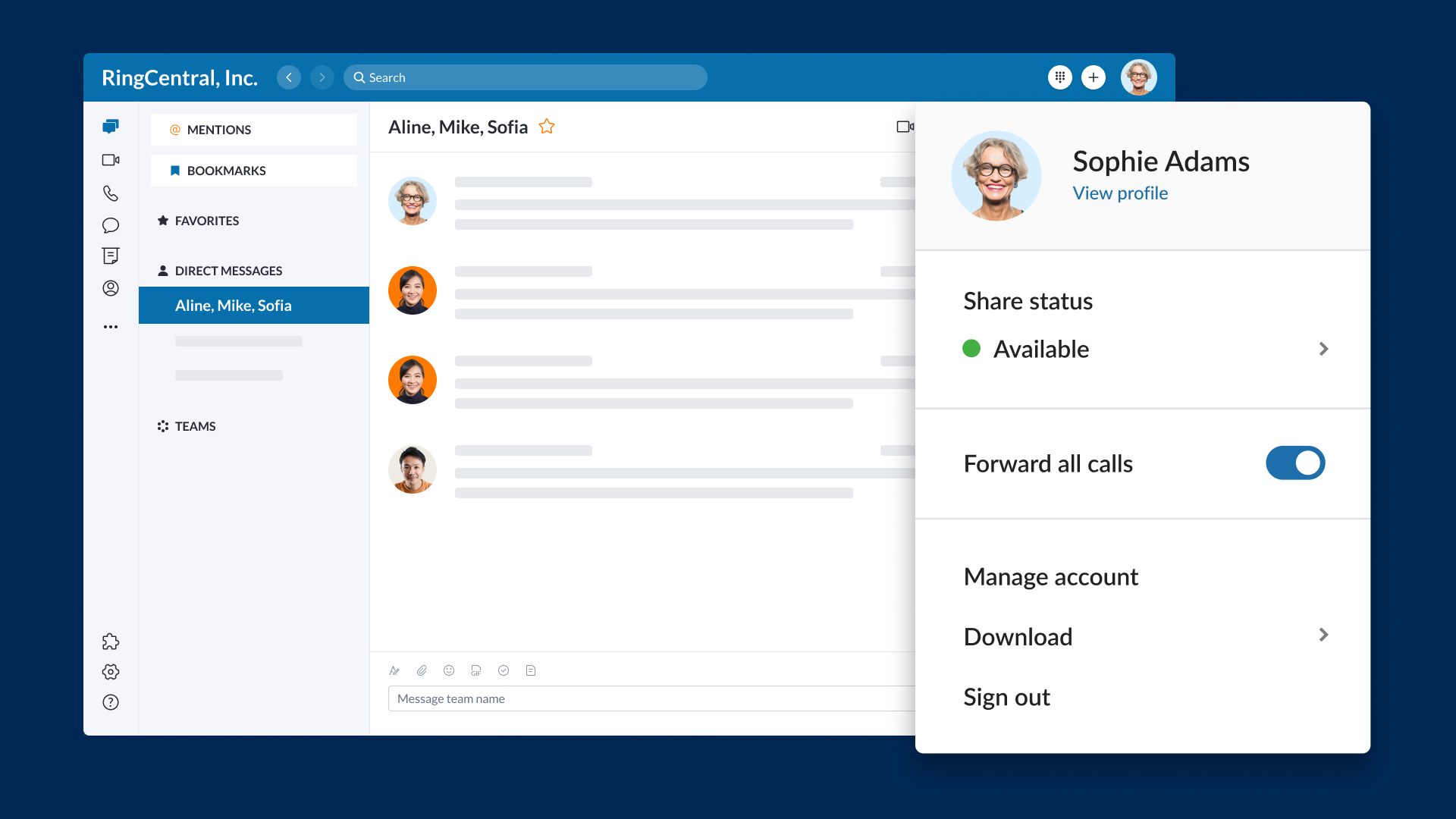Viewport: 1456px width, 819px height.
Task: Click the View profile link
Action: (x=1119, y=193)
